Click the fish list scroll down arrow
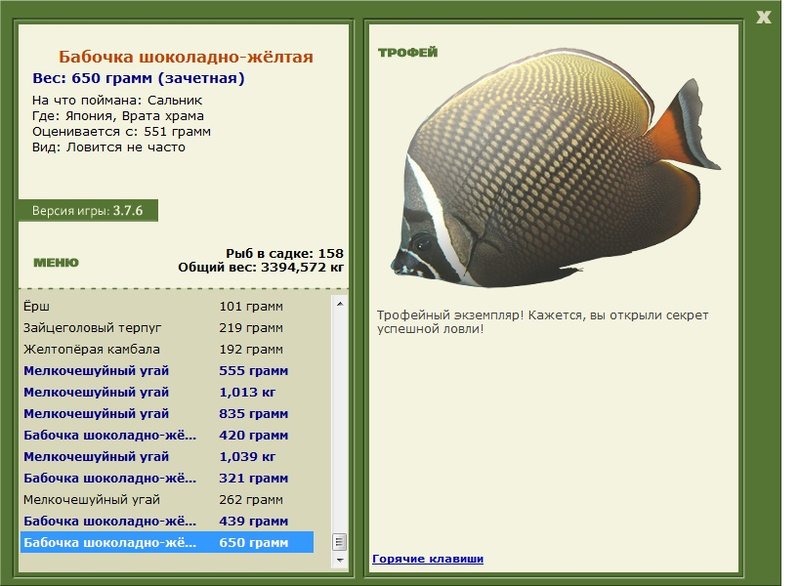The width and height of the screenshot is (800, 586). (340, 560)
